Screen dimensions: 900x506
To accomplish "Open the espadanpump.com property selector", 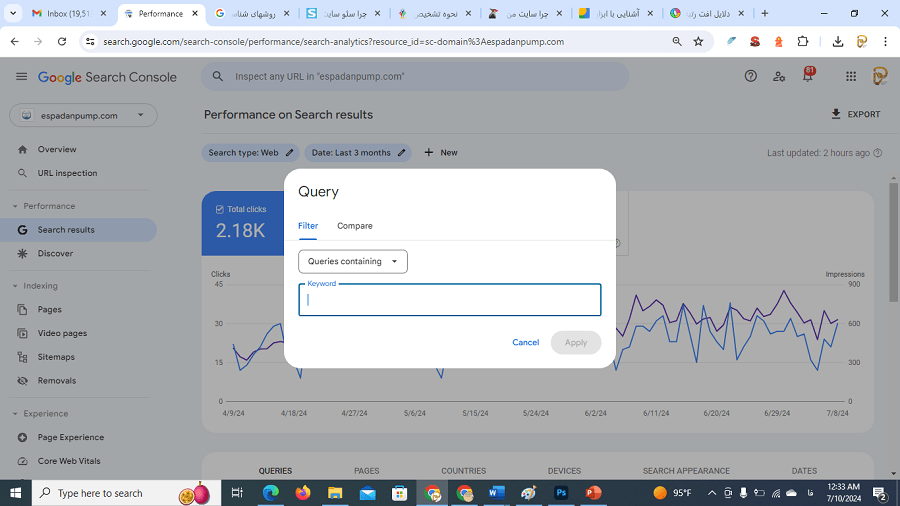I will 83,116.
